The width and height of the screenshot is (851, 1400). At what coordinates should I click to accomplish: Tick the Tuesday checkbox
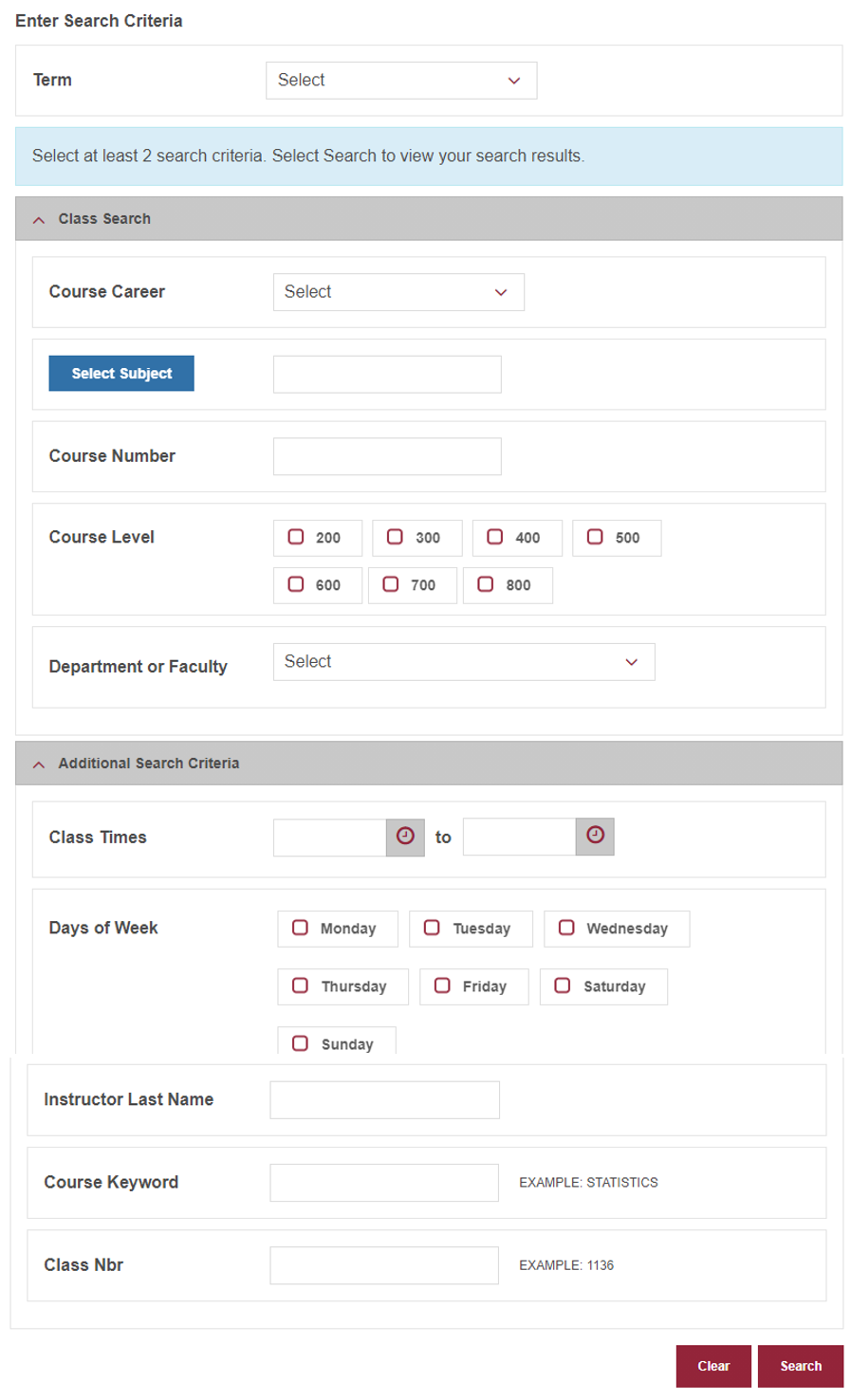point(432,928)
